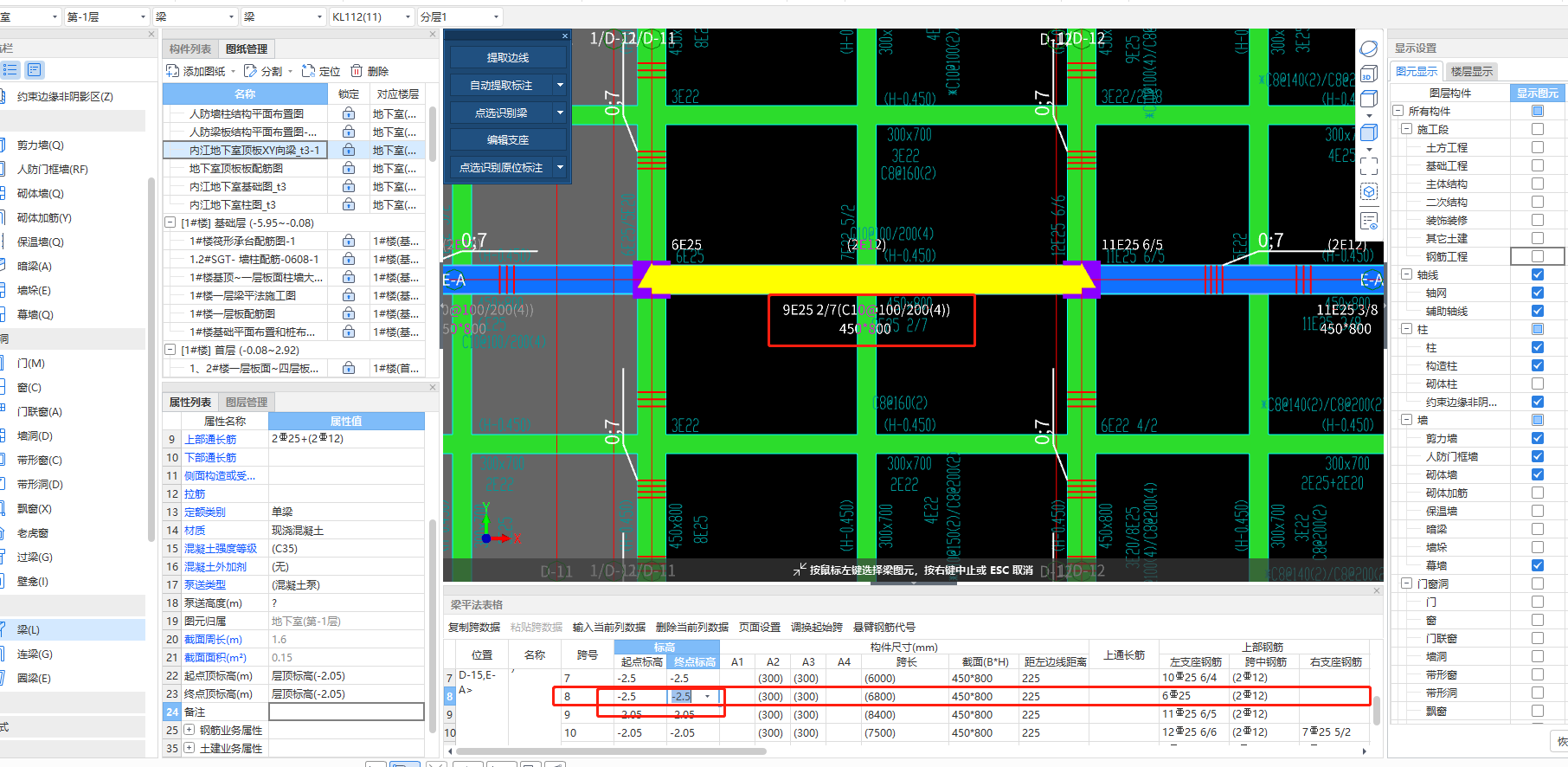Check the 施工段 display checkbox
1568x767 pixels.
(x=1538, y=129)
